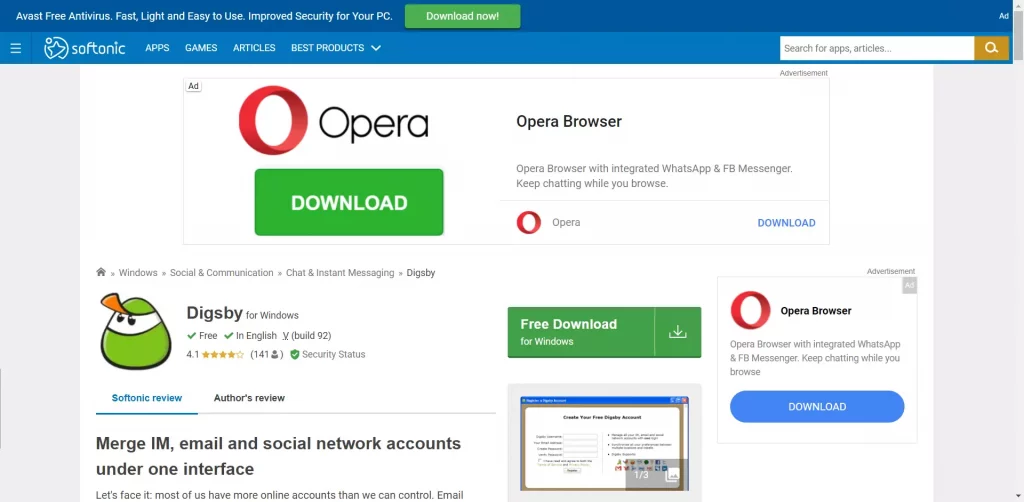
Task: Click the green DOWNLOAD Opera banner button
Action: pos(349,202)
